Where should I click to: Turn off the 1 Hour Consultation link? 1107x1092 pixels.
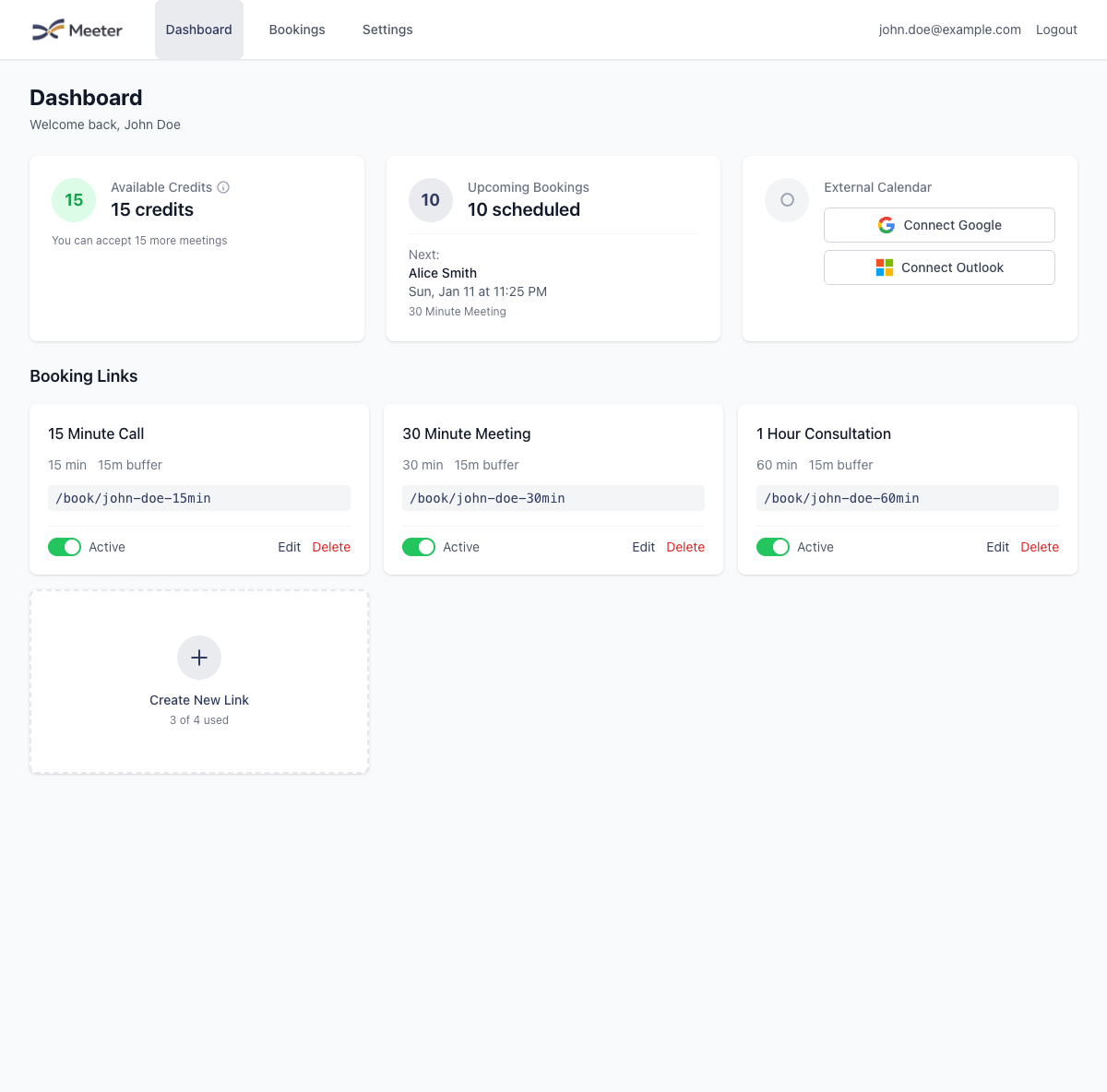pos(773,547)
